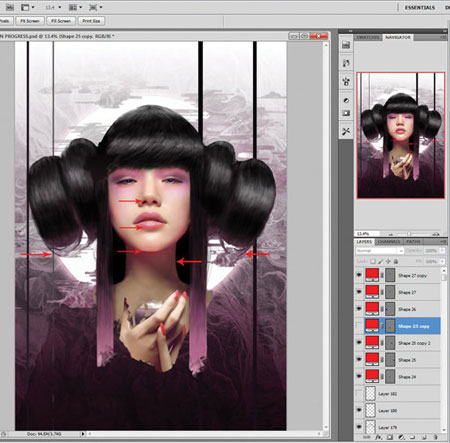Viewport: 450px width, 443px height.
Task: Open the Adjustments panel icon in dock
Action: click(346, 100)
